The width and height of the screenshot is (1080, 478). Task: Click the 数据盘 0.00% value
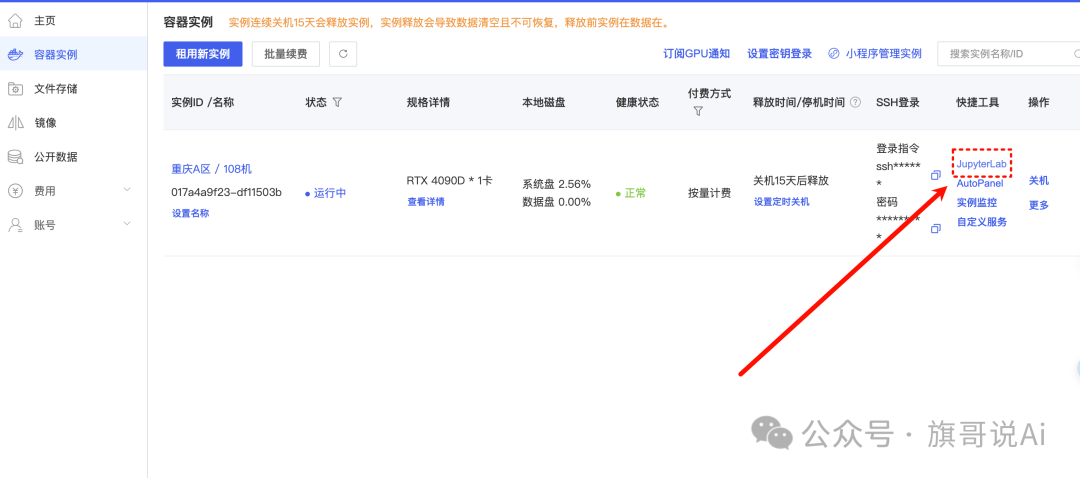click(x=557, y=202)
